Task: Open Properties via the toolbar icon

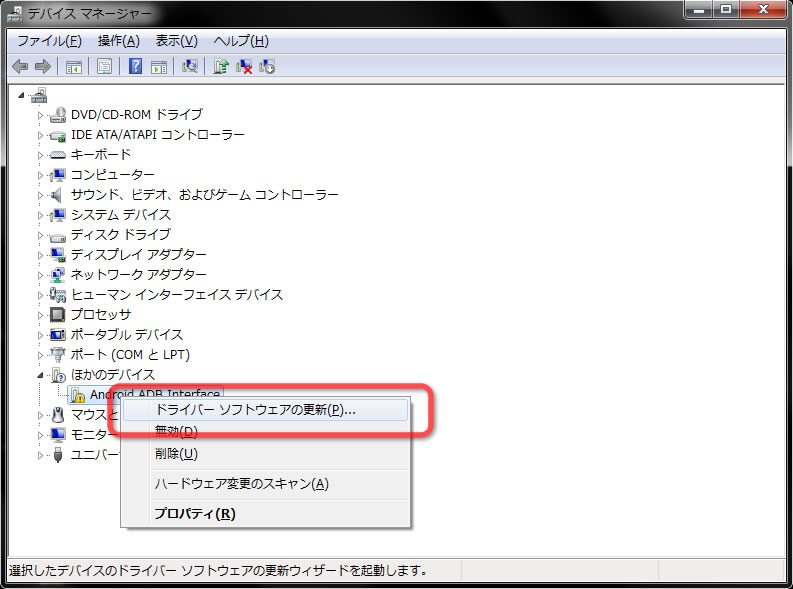Action: tap(104, 66)
